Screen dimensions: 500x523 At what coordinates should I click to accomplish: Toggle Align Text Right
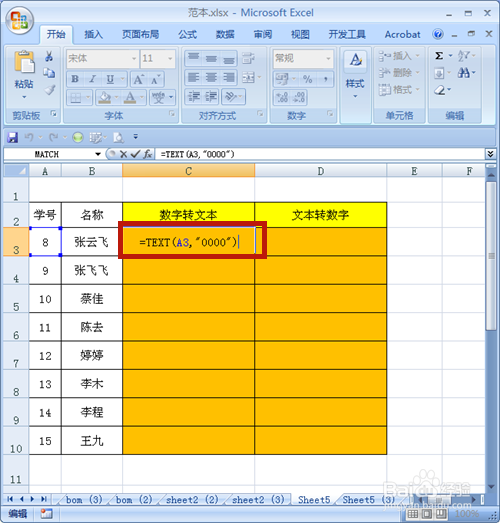point(228,78)
